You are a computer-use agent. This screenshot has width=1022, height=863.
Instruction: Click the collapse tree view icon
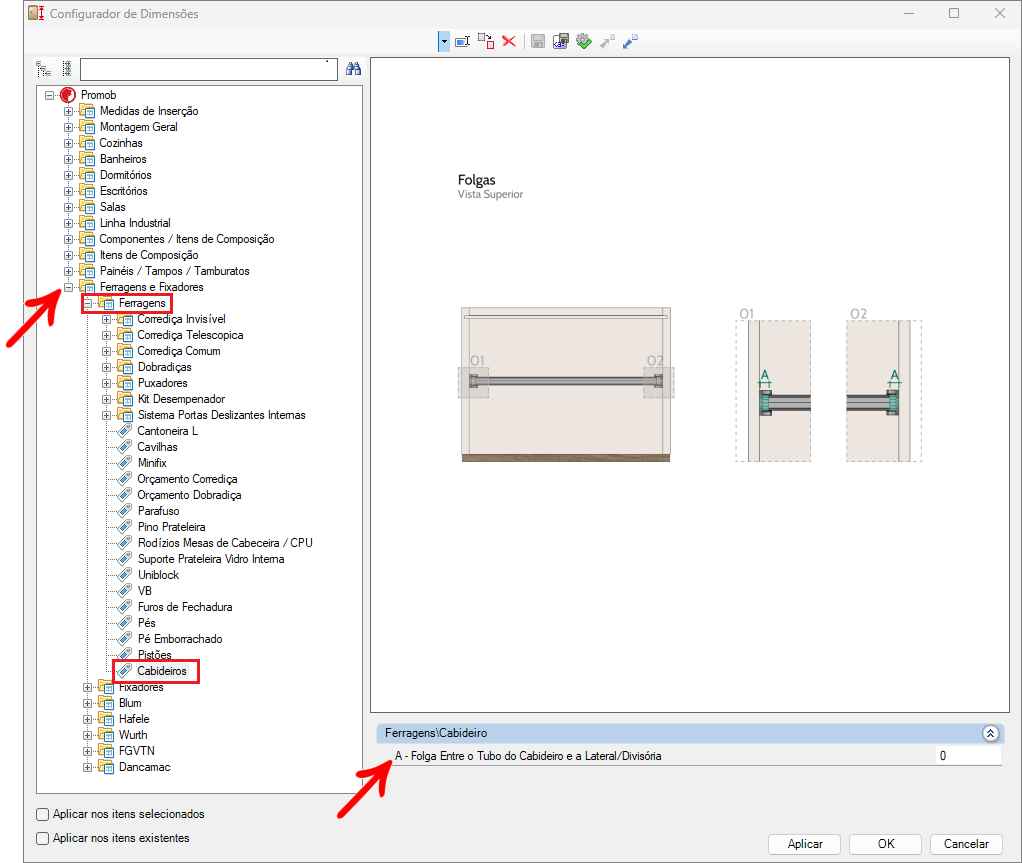click(66, 68)
